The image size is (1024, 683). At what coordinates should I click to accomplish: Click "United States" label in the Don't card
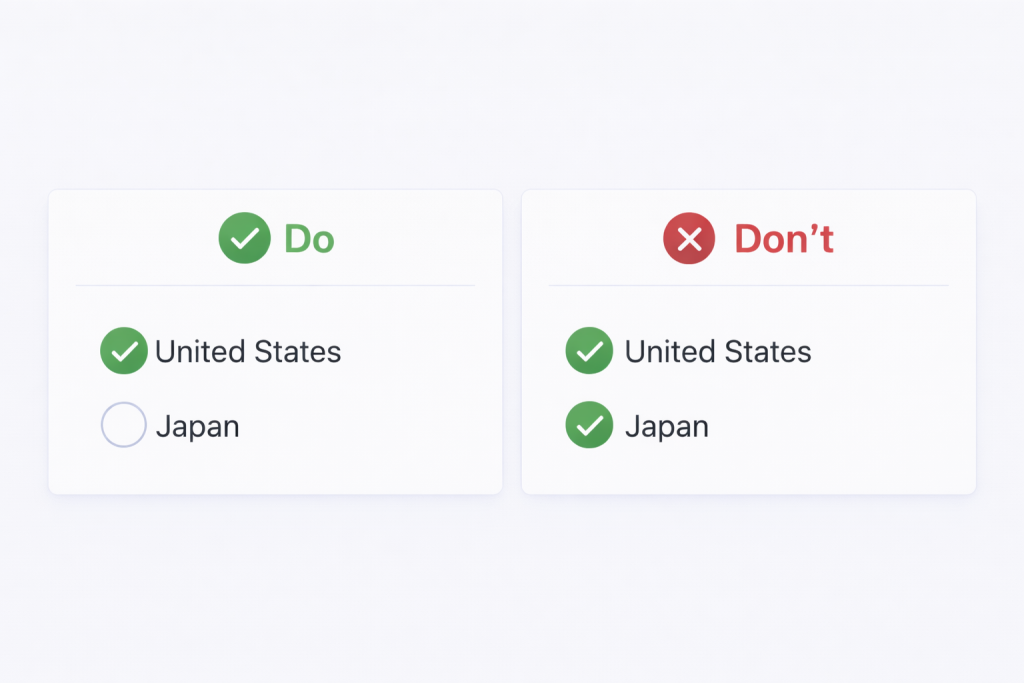click(x=718, y=352)
